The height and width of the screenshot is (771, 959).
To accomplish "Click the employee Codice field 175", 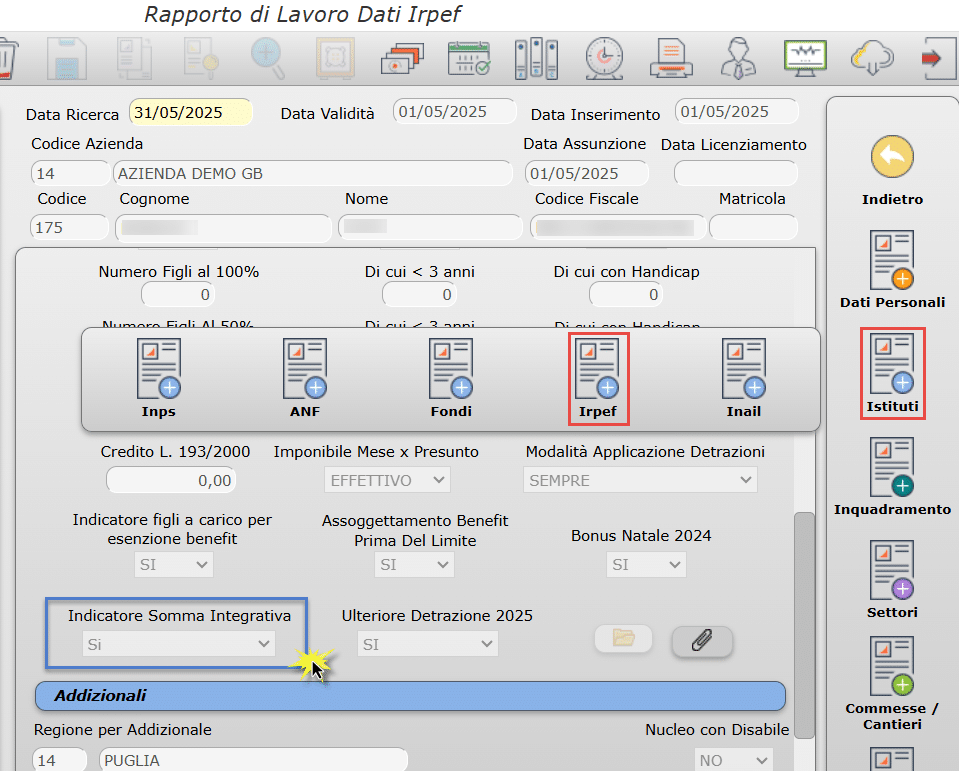I will [69, 227].
